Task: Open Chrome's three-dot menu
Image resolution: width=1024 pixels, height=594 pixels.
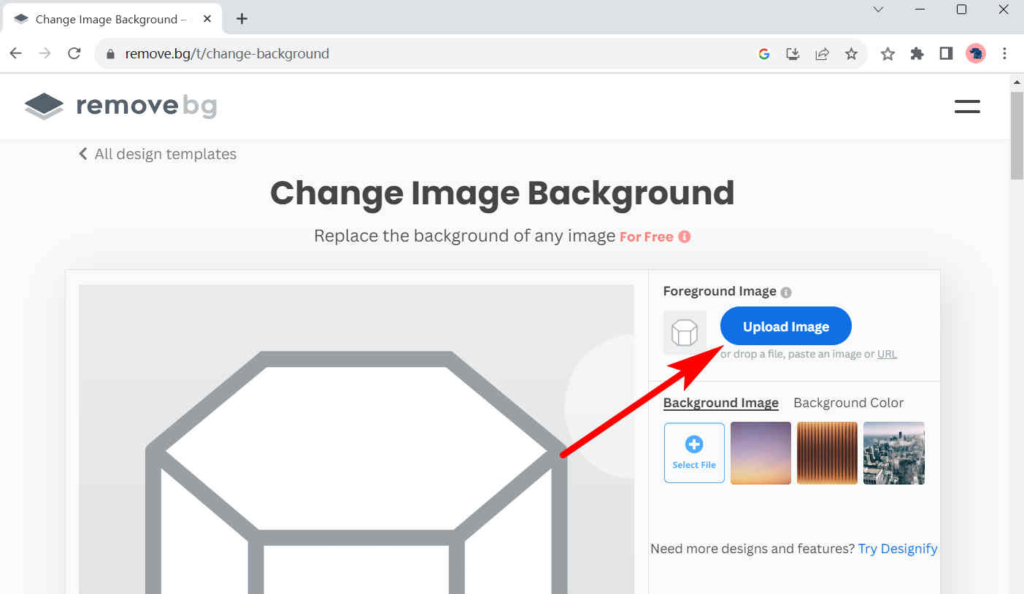Action: point(1004,53)
